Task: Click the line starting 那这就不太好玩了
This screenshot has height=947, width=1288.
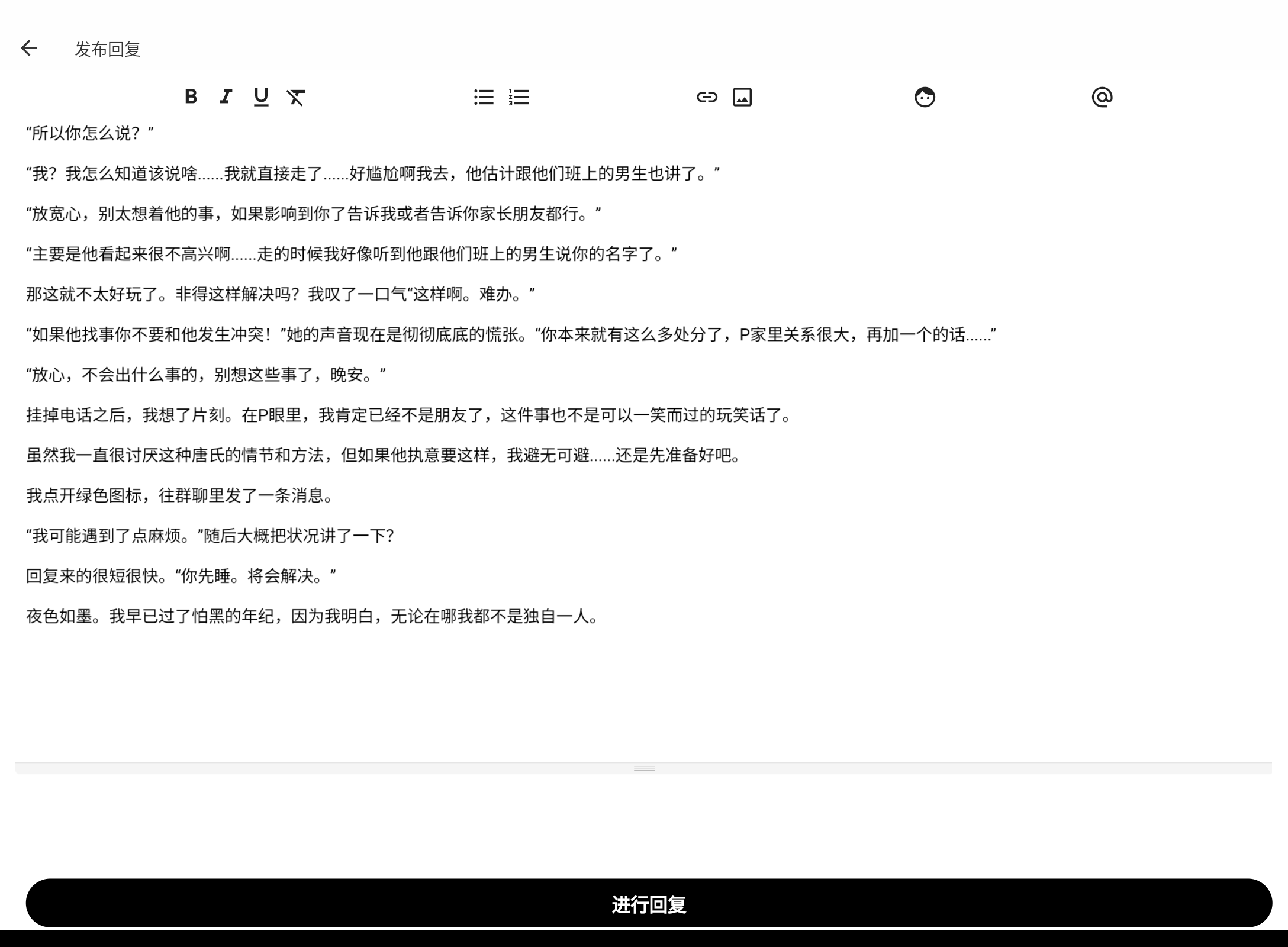Action: tap(281, 294)
